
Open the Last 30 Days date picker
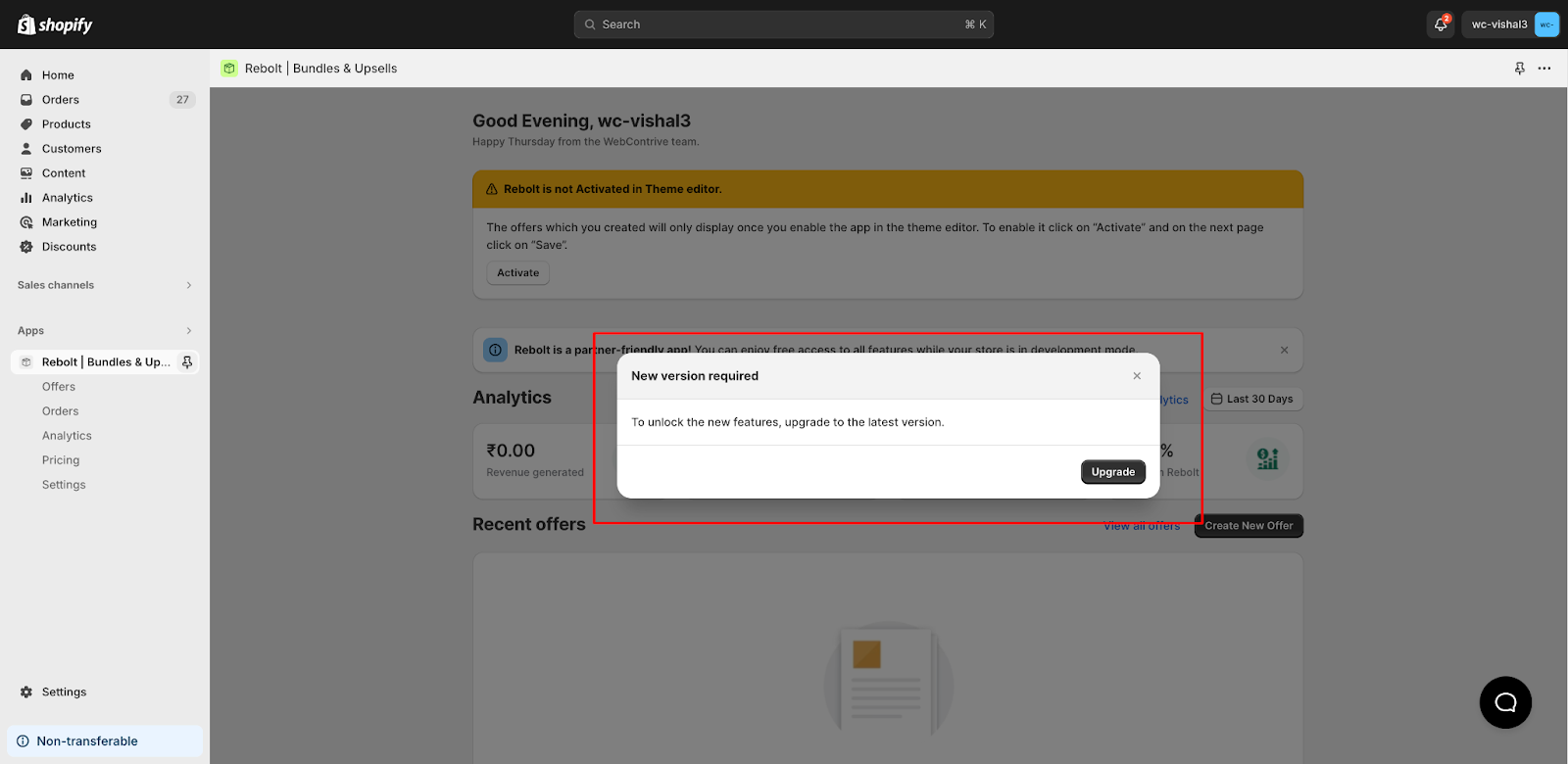coord(1252,399)
